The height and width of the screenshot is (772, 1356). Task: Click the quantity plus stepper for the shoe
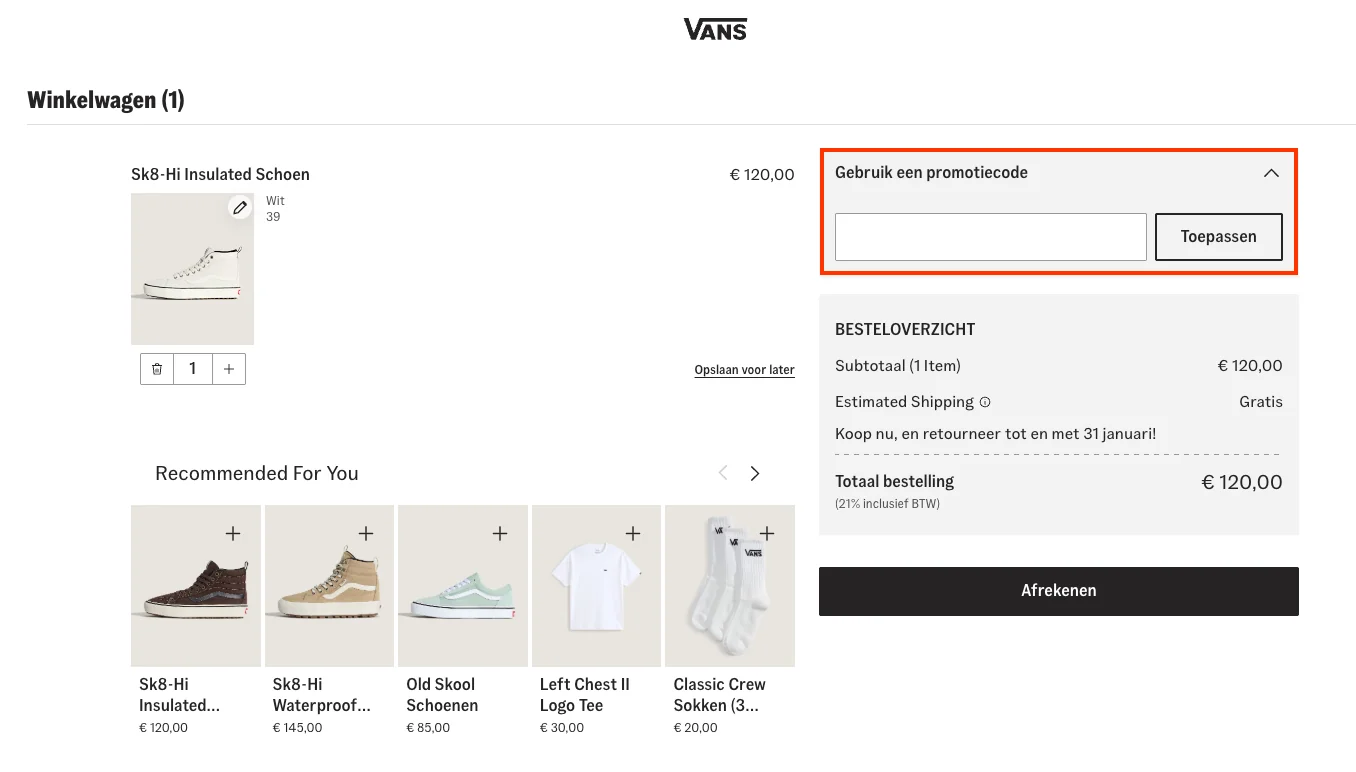pos(228,368)
